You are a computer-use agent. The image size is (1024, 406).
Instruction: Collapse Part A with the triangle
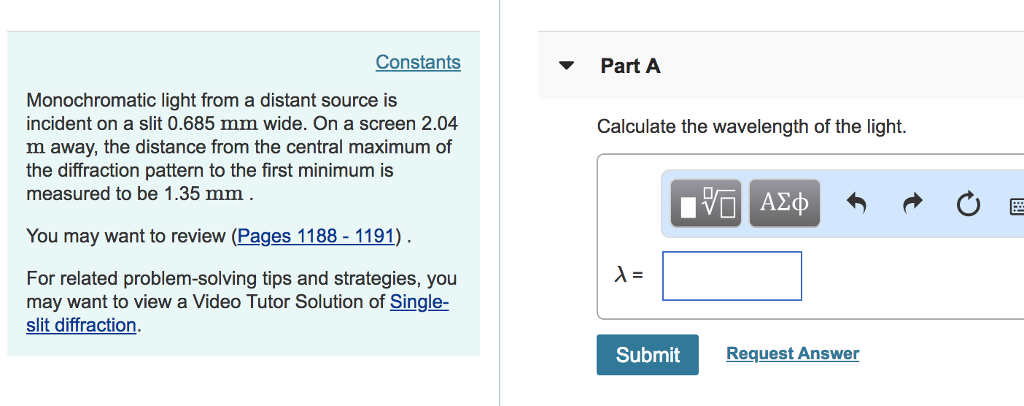tap(567, 67)
